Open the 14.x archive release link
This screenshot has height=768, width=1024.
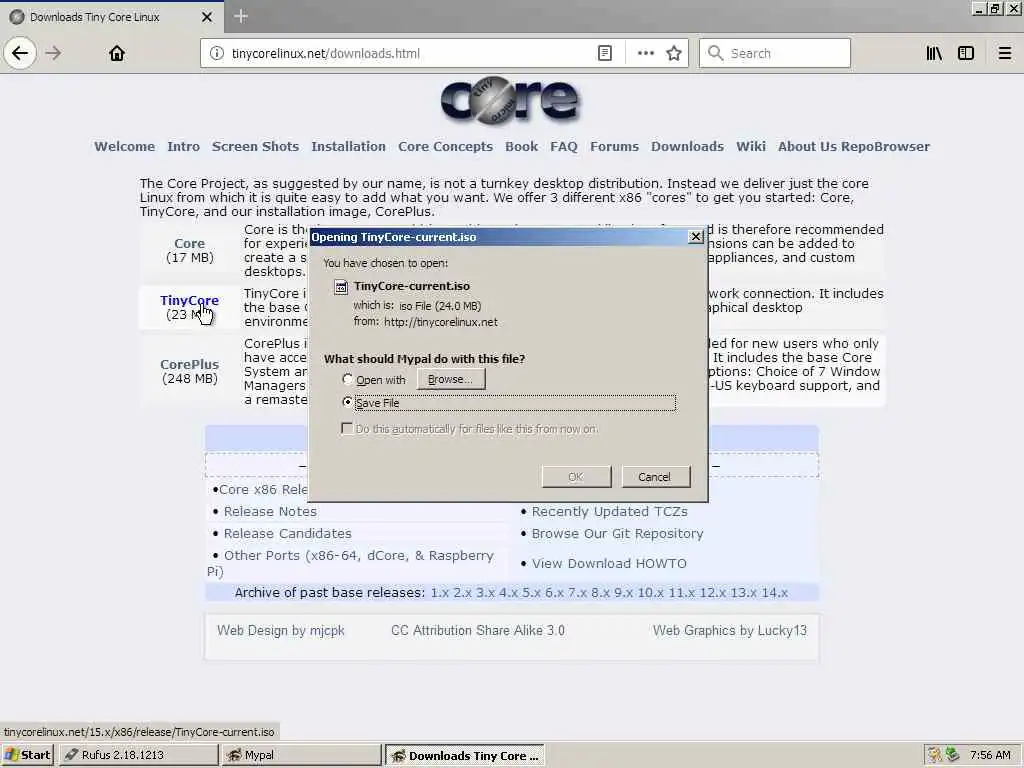tap(775, 592)
